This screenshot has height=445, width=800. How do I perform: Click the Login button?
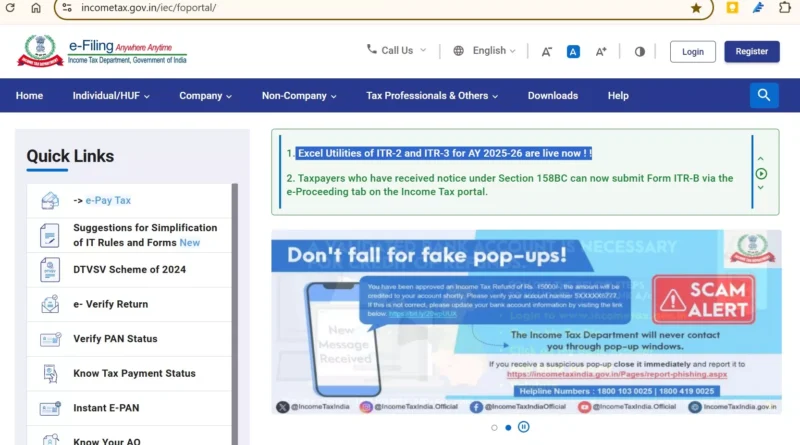pos(692,51)
